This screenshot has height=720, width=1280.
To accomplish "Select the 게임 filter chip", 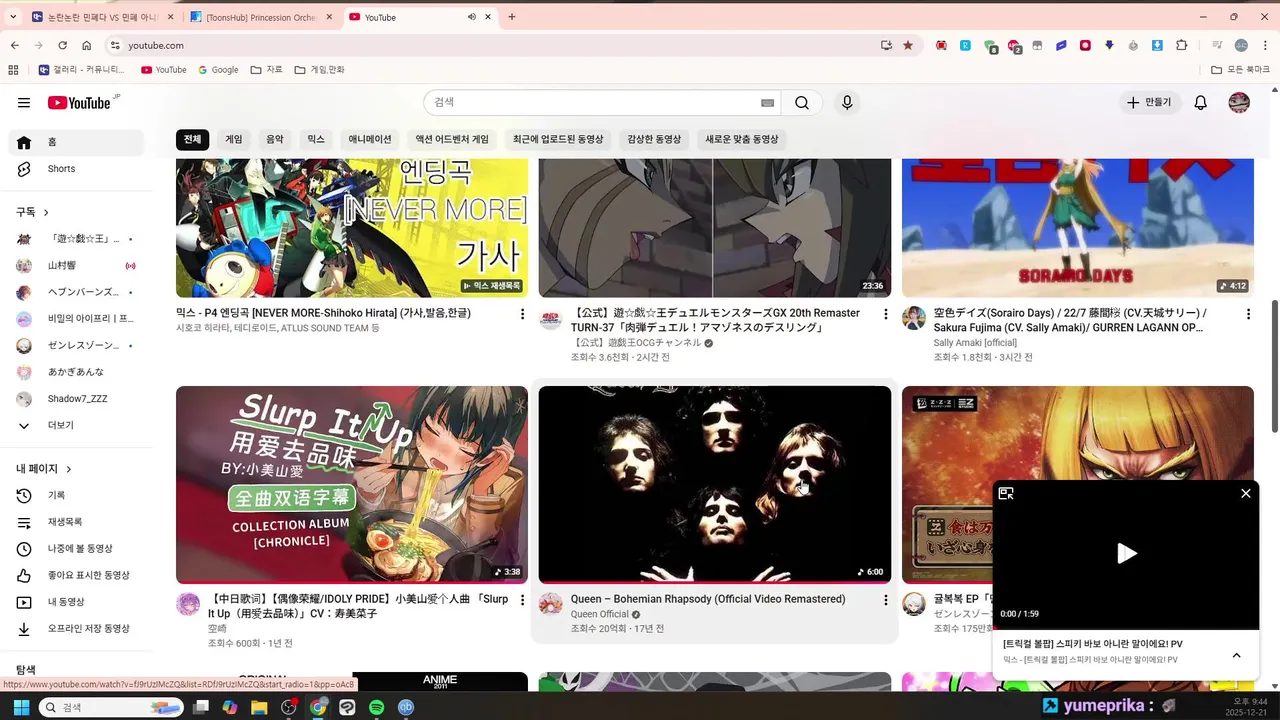I will [x=234, y=139].
